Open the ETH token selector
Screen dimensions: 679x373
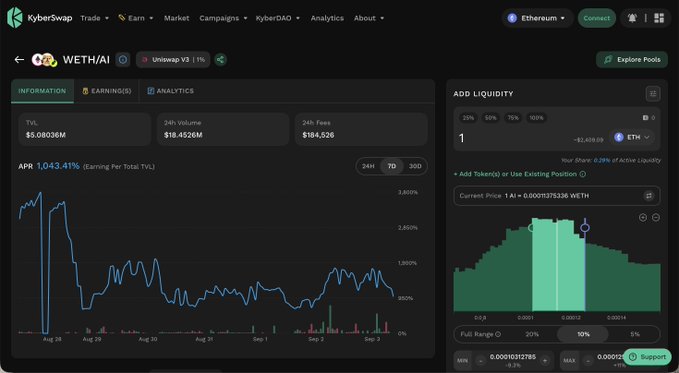[x=632, y=137]
